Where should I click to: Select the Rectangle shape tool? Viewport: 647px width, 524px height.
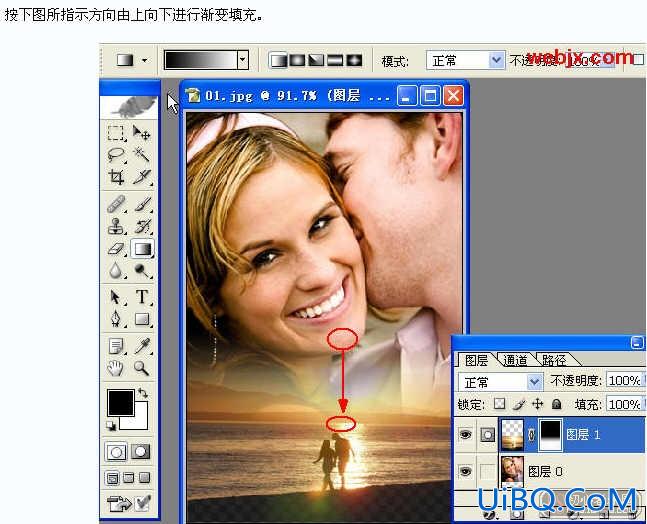141,319
